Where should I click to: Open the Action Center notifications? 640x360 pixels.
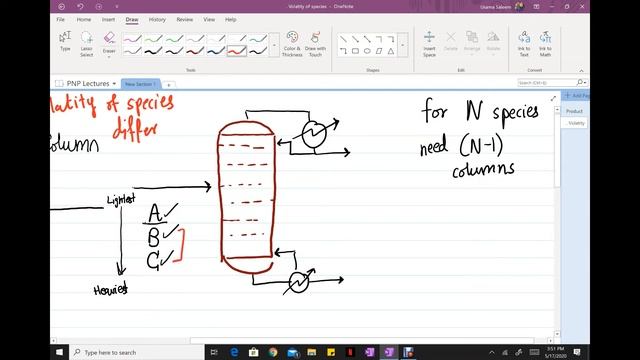pos(577,352)
